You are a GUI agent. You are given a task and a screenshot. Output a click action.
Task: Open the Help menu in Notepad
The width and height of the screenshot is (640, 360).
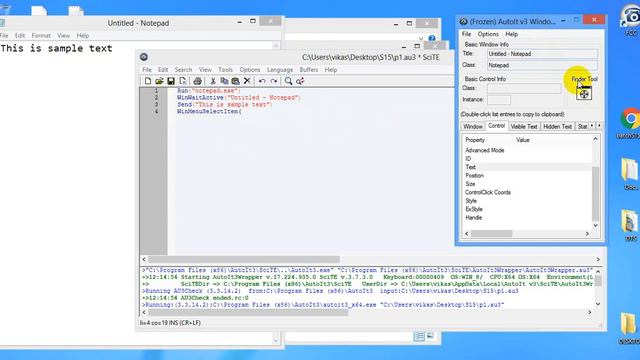[x=83, y=36]
